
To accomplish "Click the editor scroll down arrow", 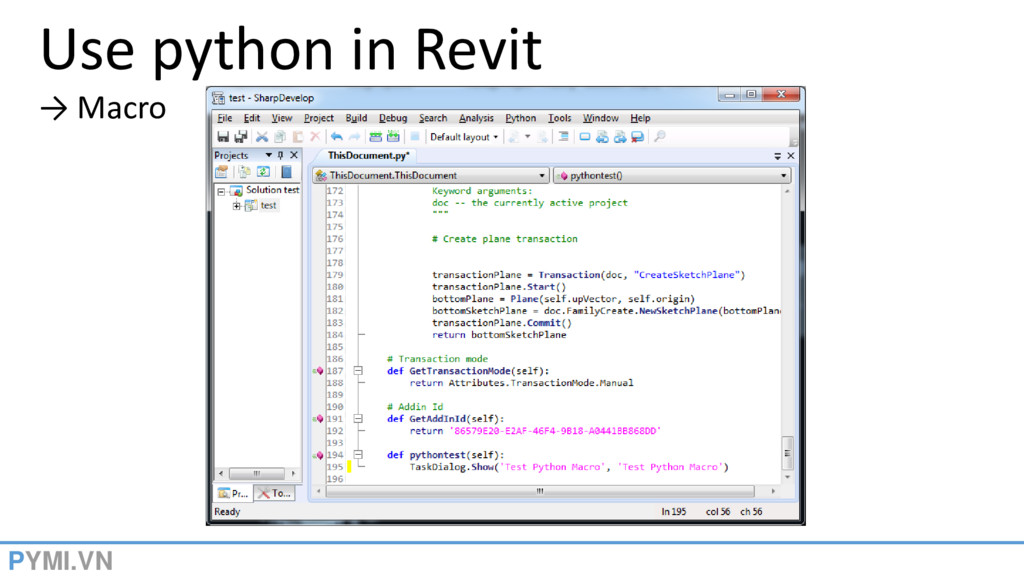I will click(788, 477).
